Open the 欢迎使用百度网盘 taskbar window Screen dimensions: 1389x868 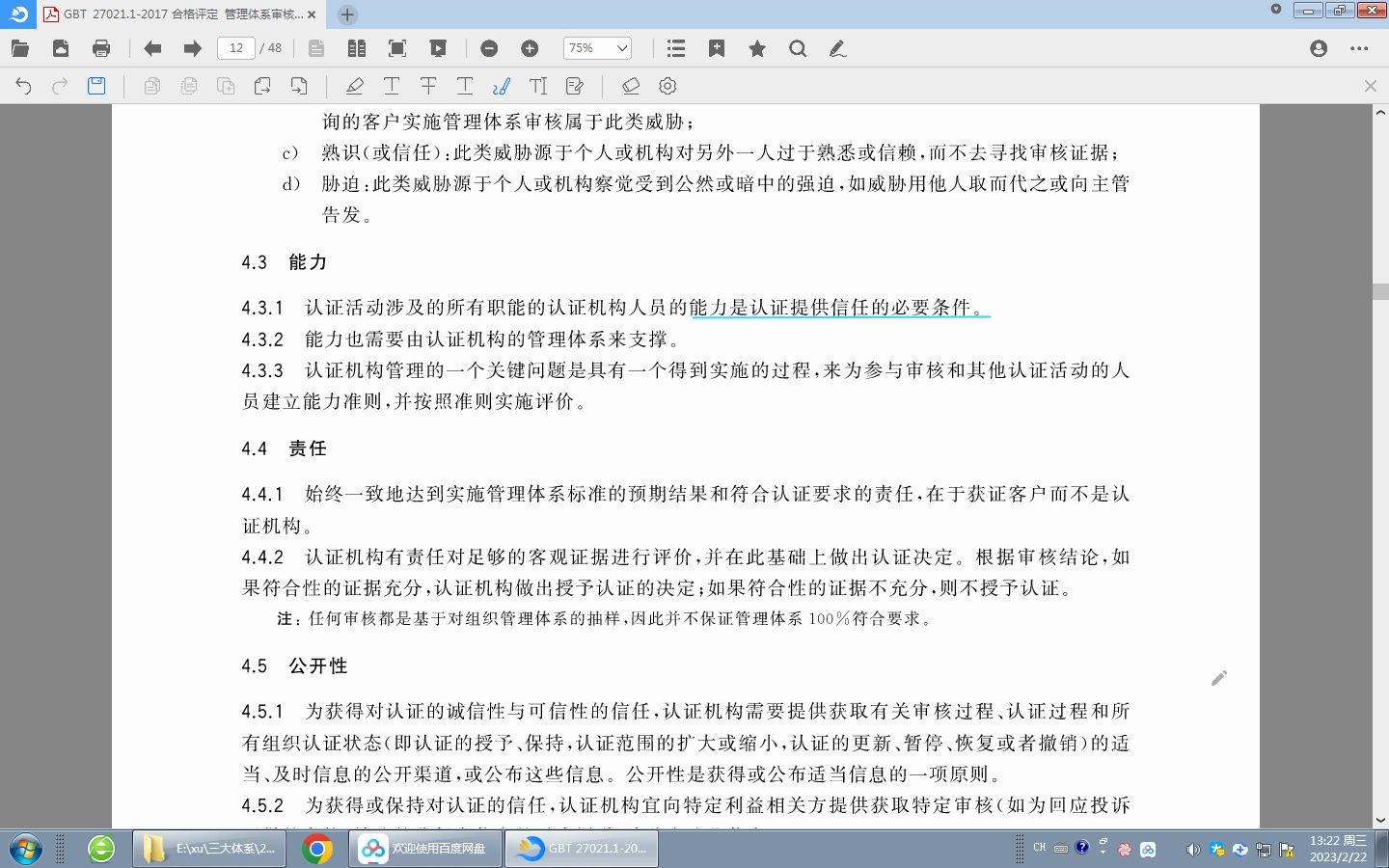pyautogui.click(x=424, y=849)
